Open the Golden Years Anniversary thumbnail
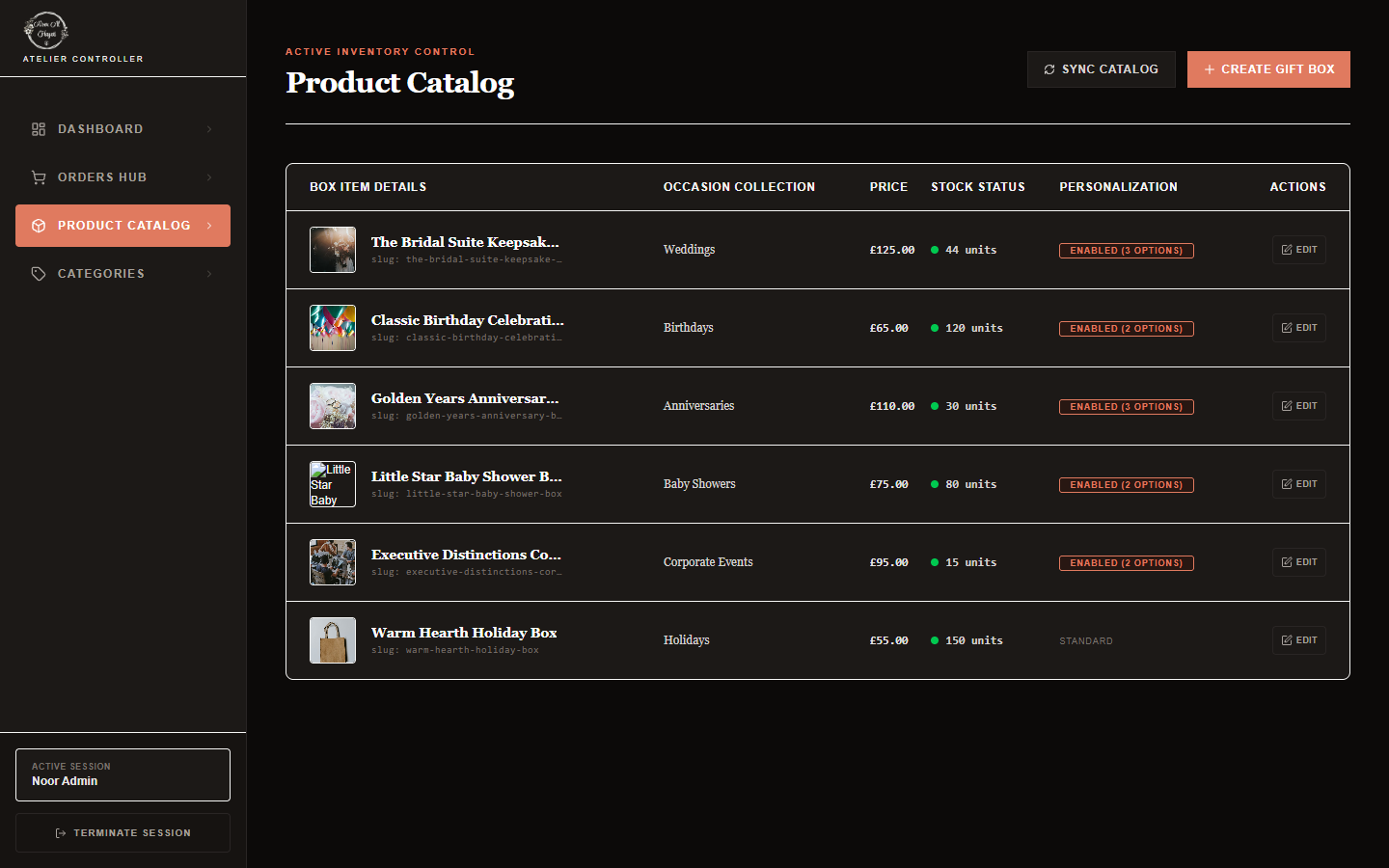The height and width of the screenshot is (868, 1389). click(x=333, y=406)
